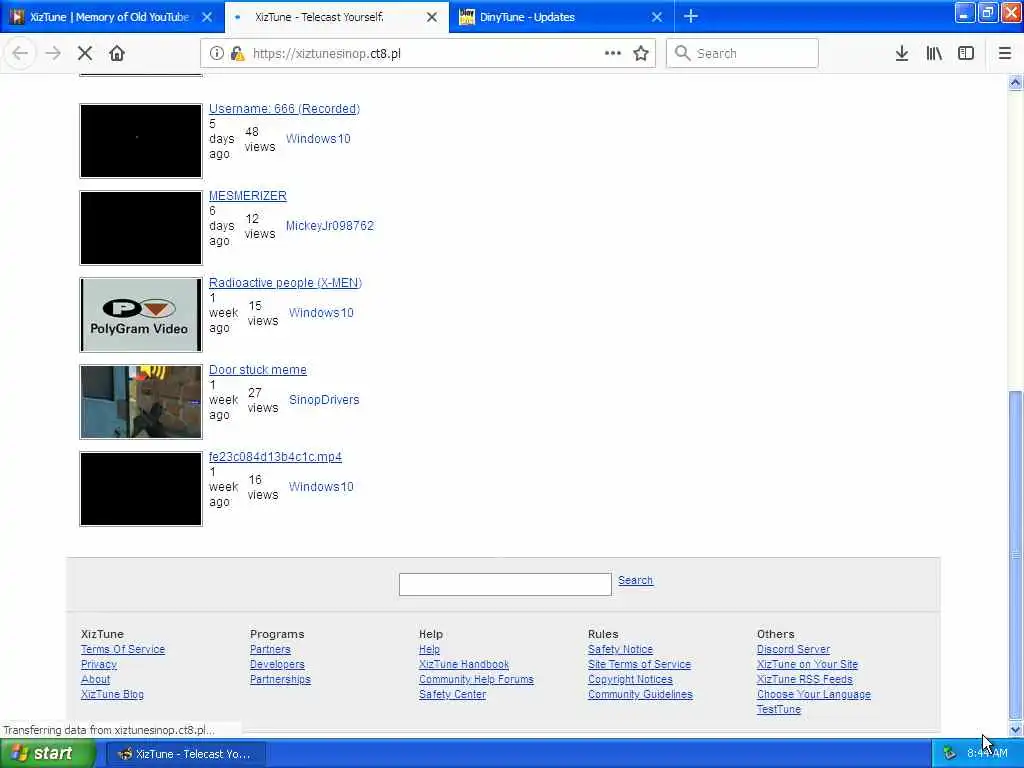
Task: Click the Windows start button
Action: [x=46, y=754]
